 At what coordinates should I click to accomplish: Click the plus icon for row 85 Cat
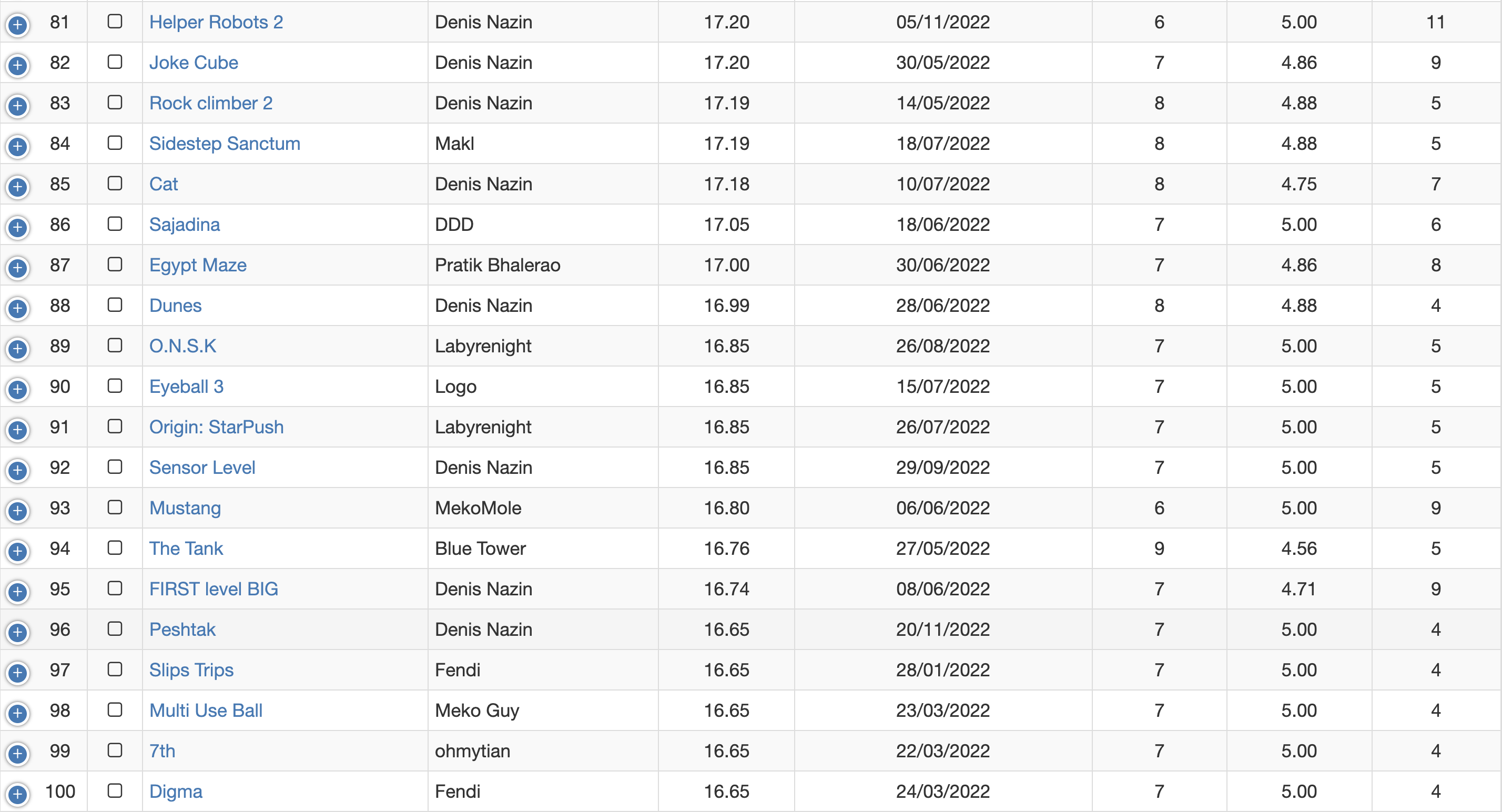(x=17, y=187)
